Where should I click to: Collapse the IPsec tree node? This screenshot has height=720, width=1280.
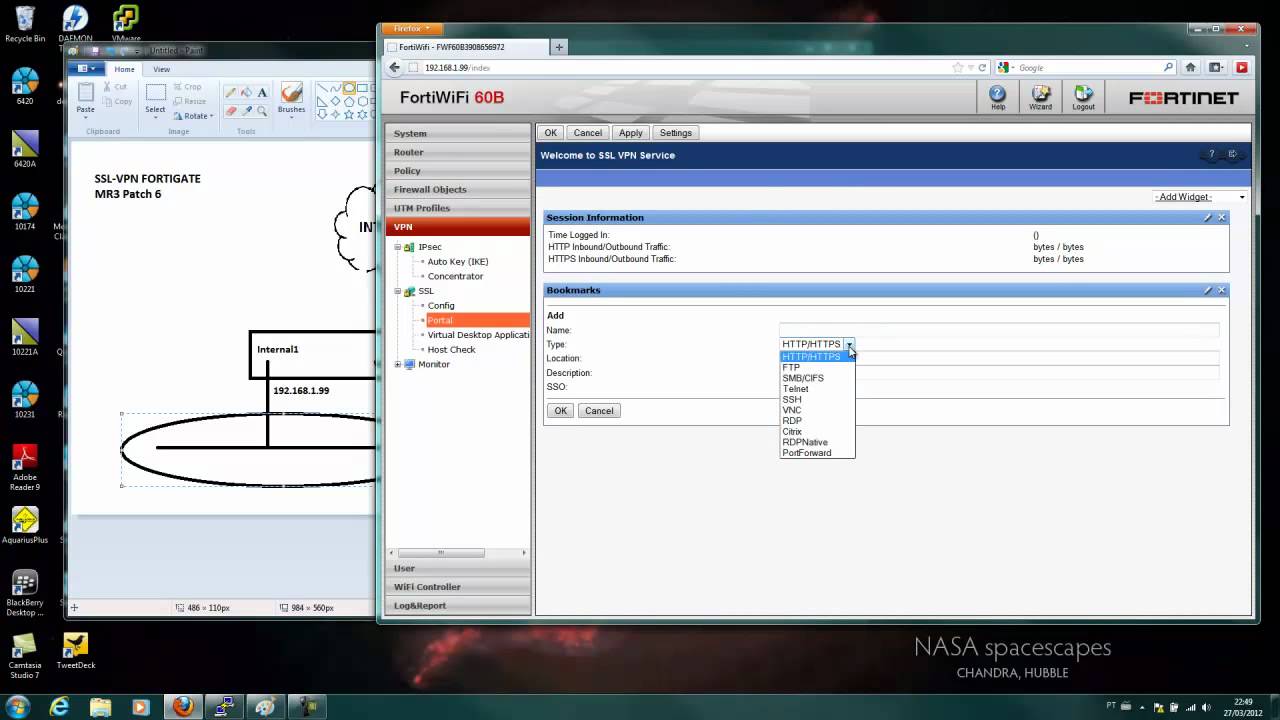(x=398, y=247)
